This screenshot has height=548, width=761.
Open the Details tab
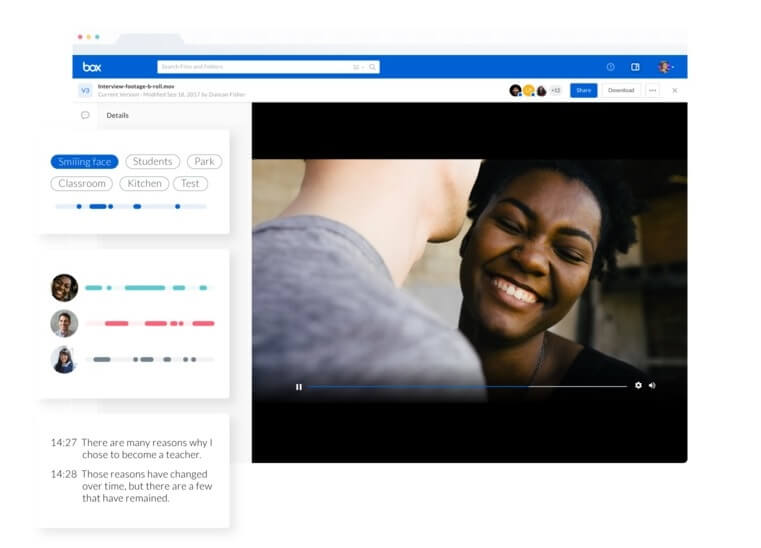(x=117, y=115)
